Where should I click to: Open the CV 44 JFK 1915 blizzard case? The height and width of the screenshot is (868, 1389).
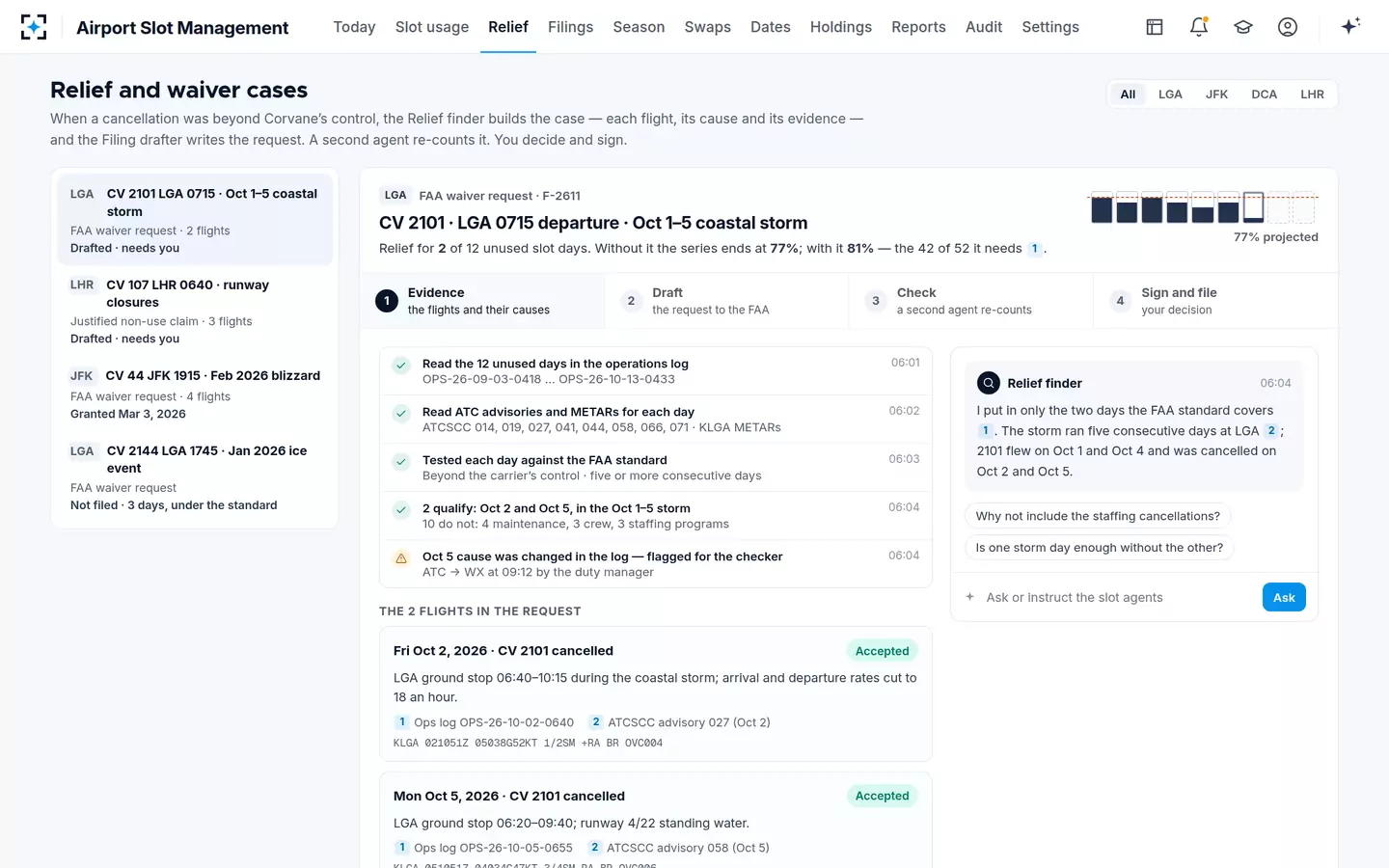195,394
